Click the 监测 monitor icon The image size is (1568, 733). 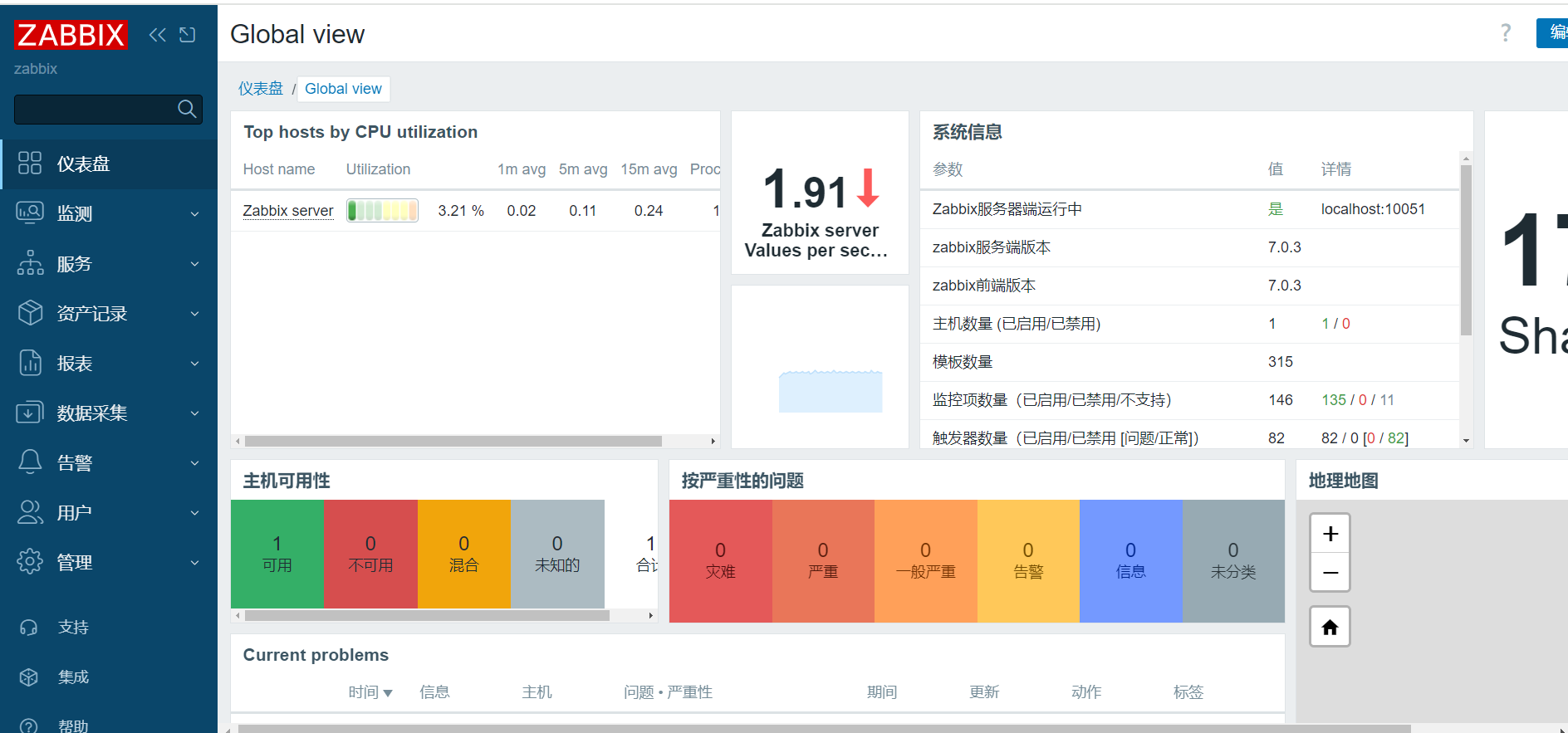30,213
